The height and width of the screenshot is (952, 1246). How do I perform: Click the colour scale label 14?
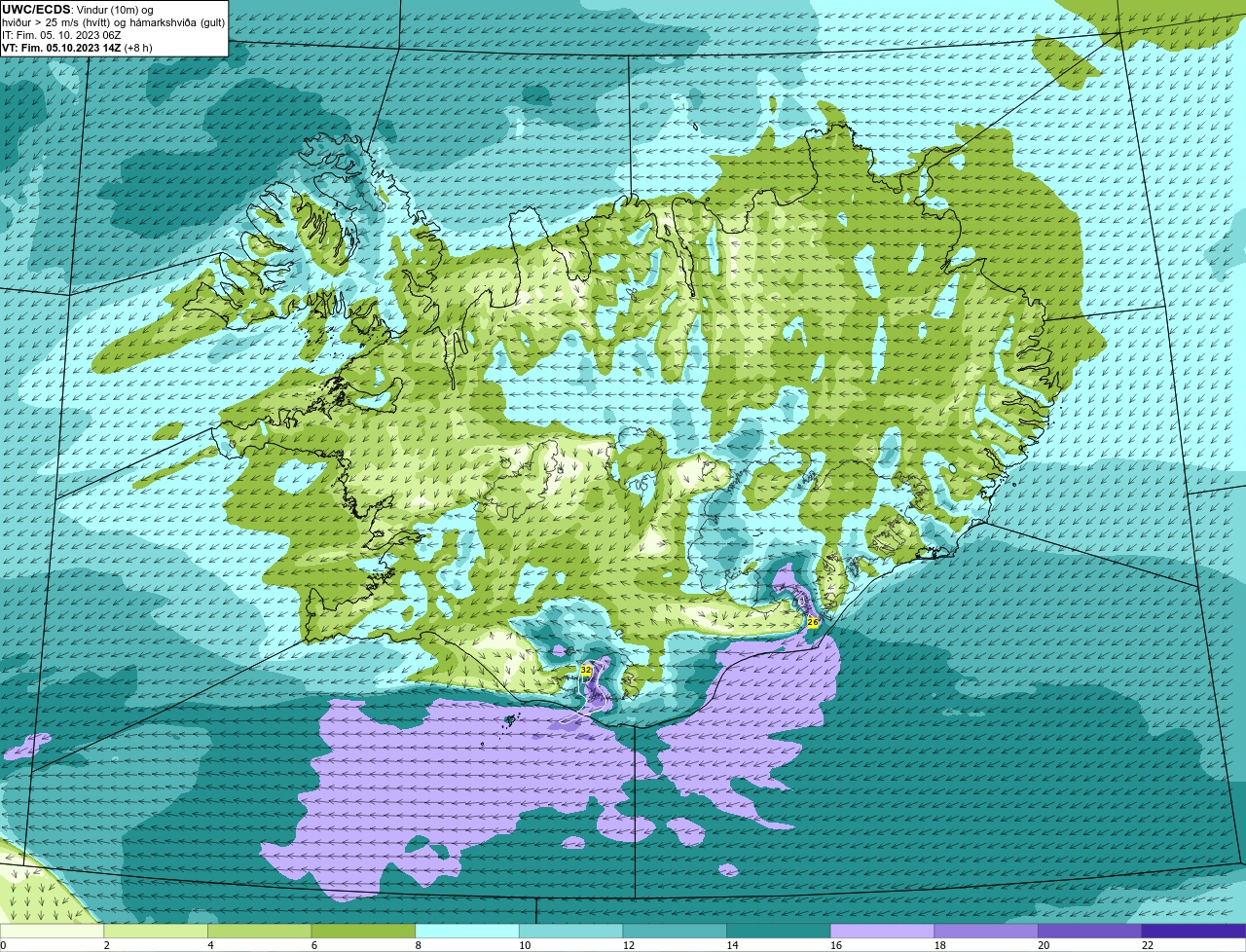(x=732, y=945)
